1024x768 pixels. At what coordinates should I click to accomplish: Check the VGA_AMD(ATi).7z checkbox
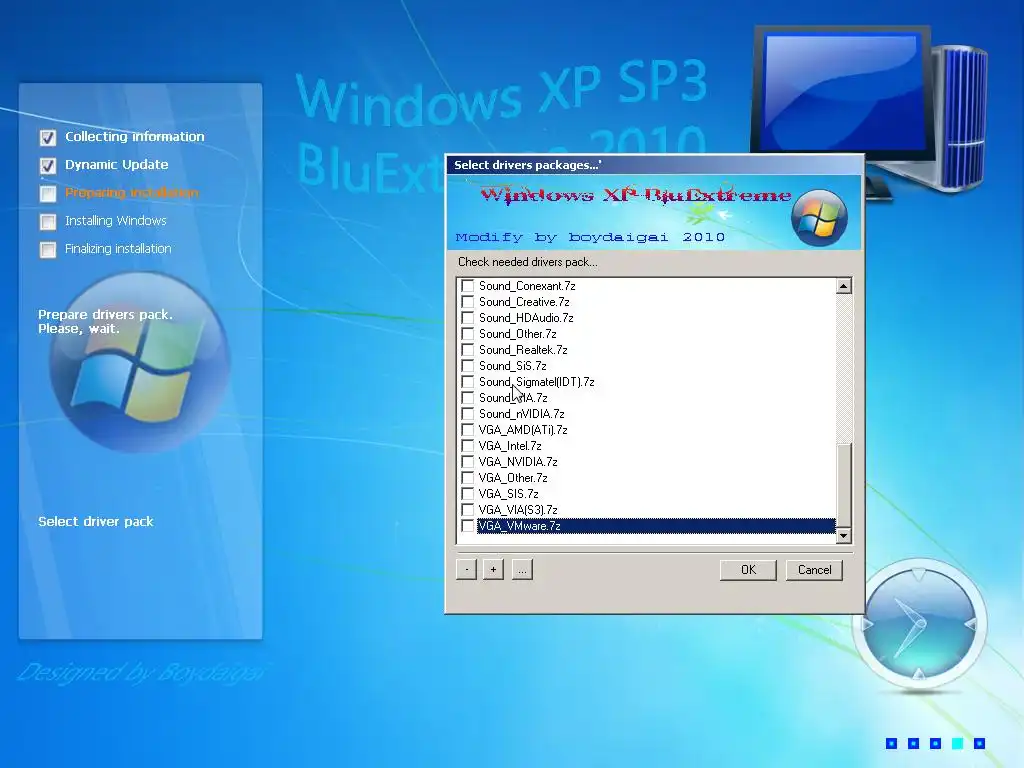click(468, 430)
